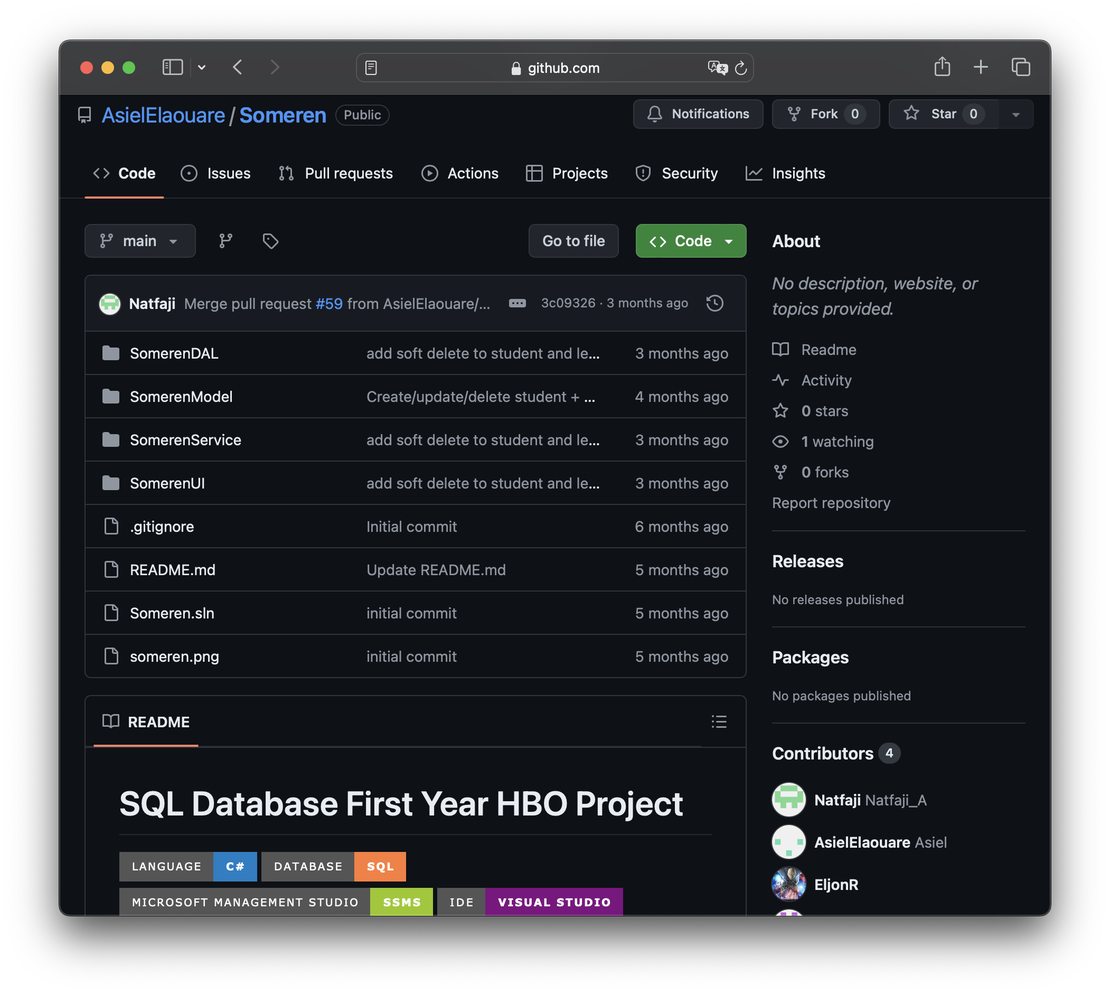Click the branches icon beside main
This screenshot has height=994, width=1110.
225,240
